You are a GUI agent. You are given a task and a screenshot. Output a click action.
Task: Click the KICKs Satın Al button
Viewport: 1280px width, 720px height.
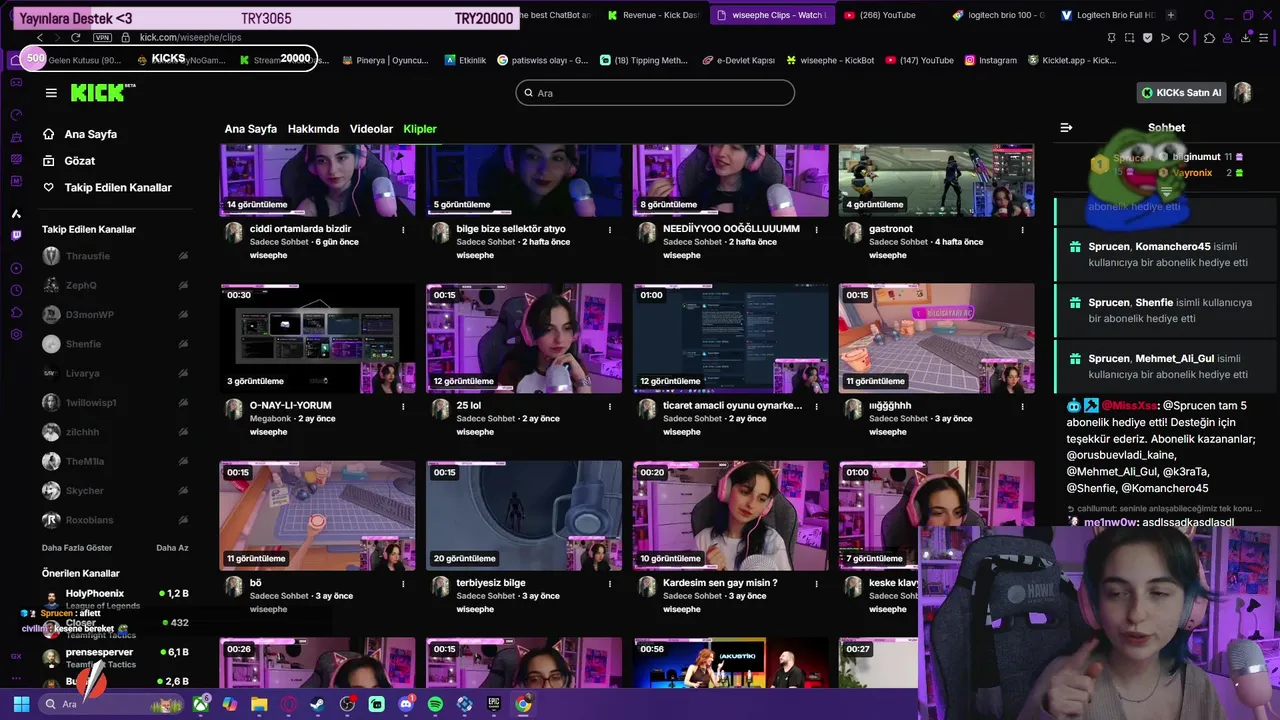click(1183, 93)
